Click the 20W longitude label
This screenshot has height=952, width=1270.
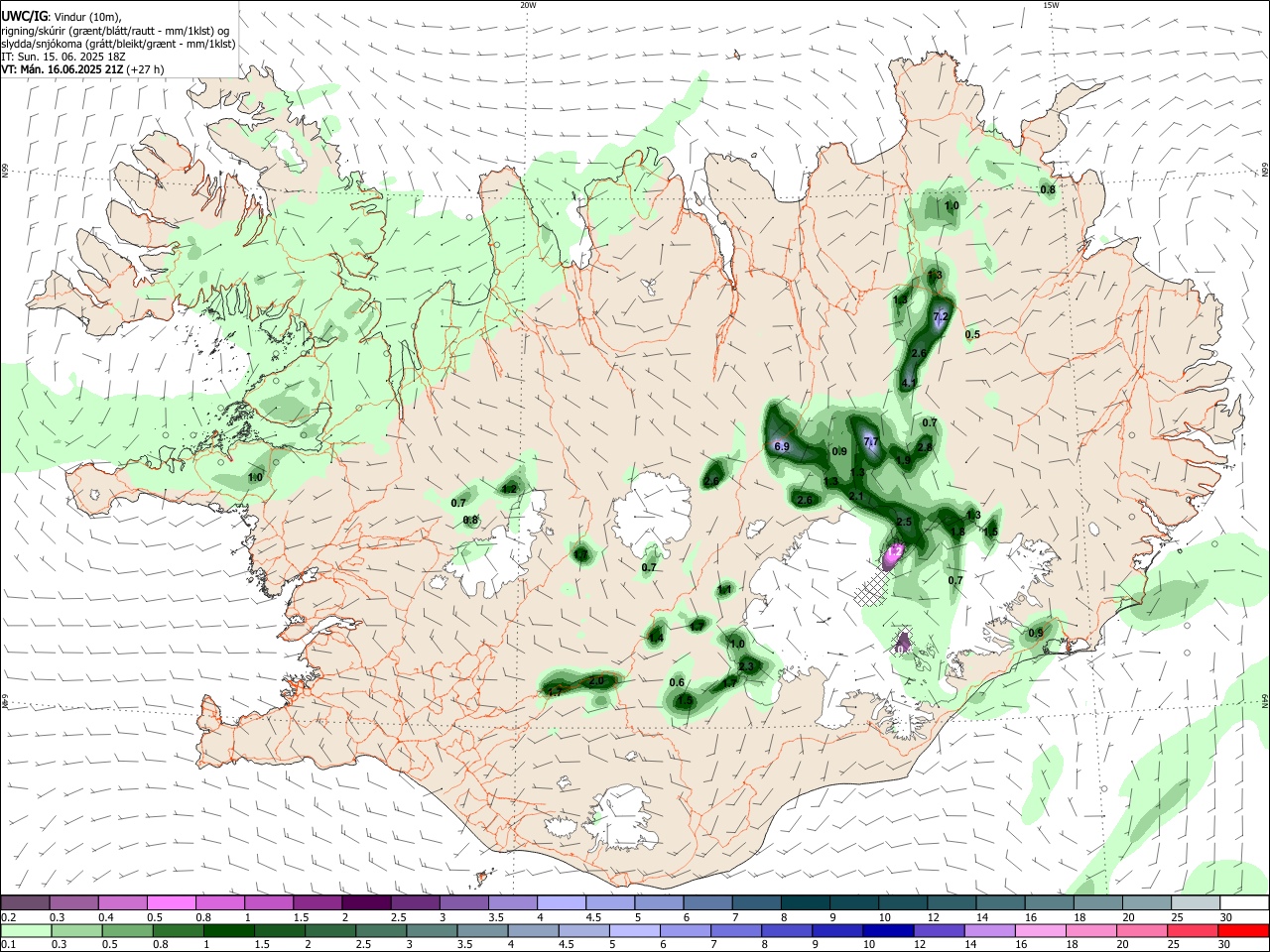528,5
